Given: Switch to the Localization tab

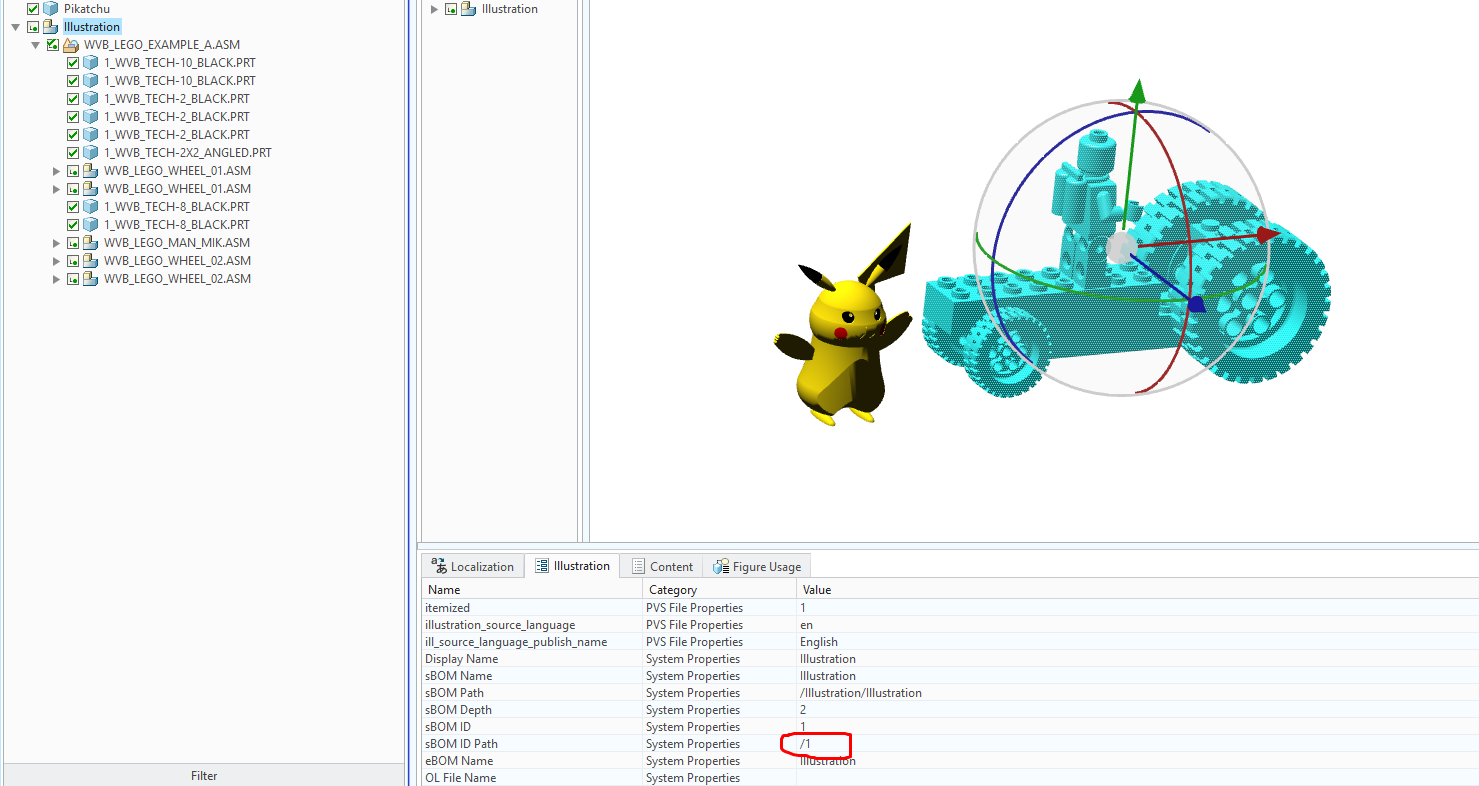Looking at the screenshot, I should 472,566.
